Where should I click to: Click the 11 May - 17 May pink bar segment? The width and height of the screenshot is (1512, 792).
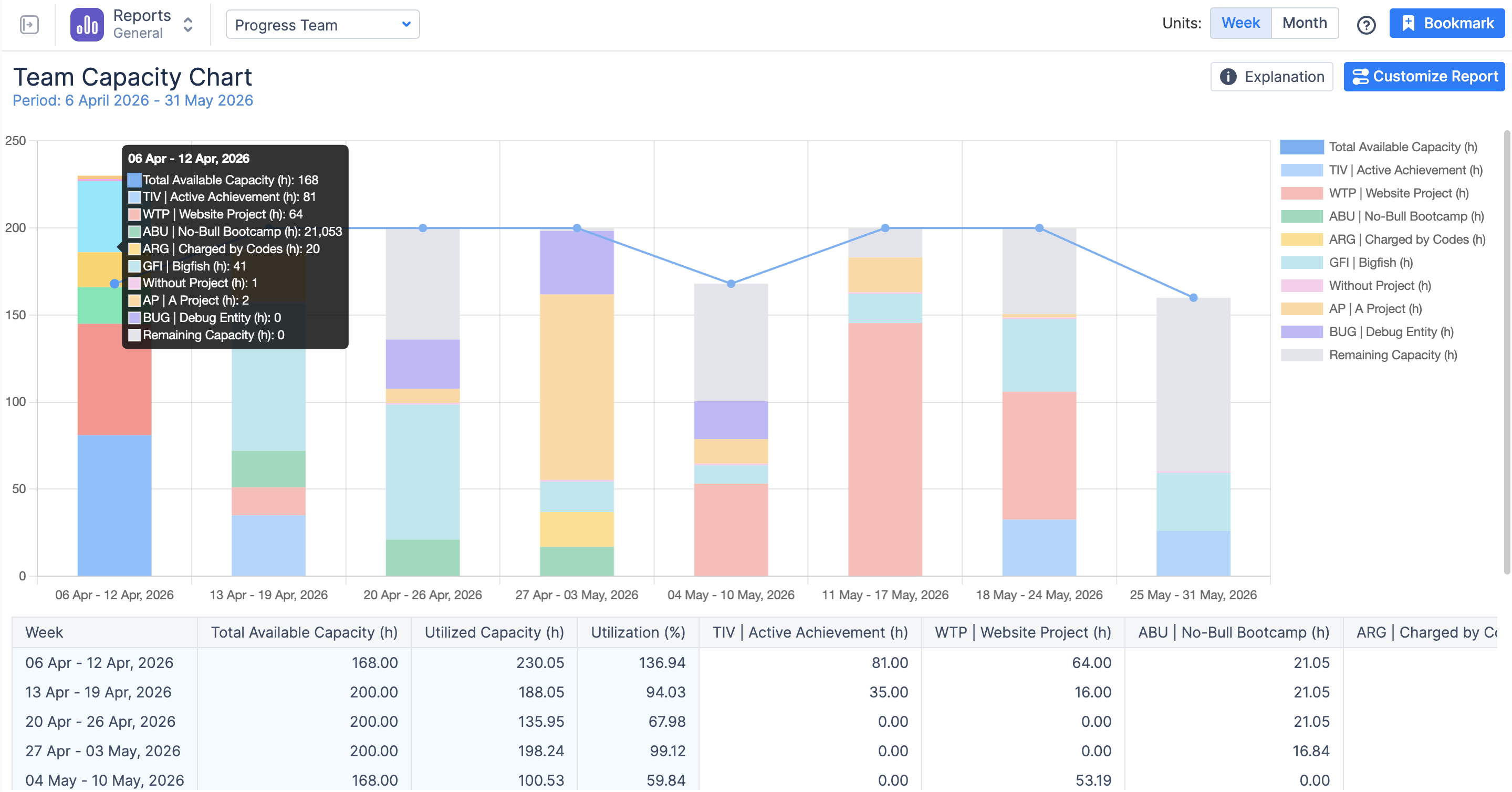click(x=884, y=449)
